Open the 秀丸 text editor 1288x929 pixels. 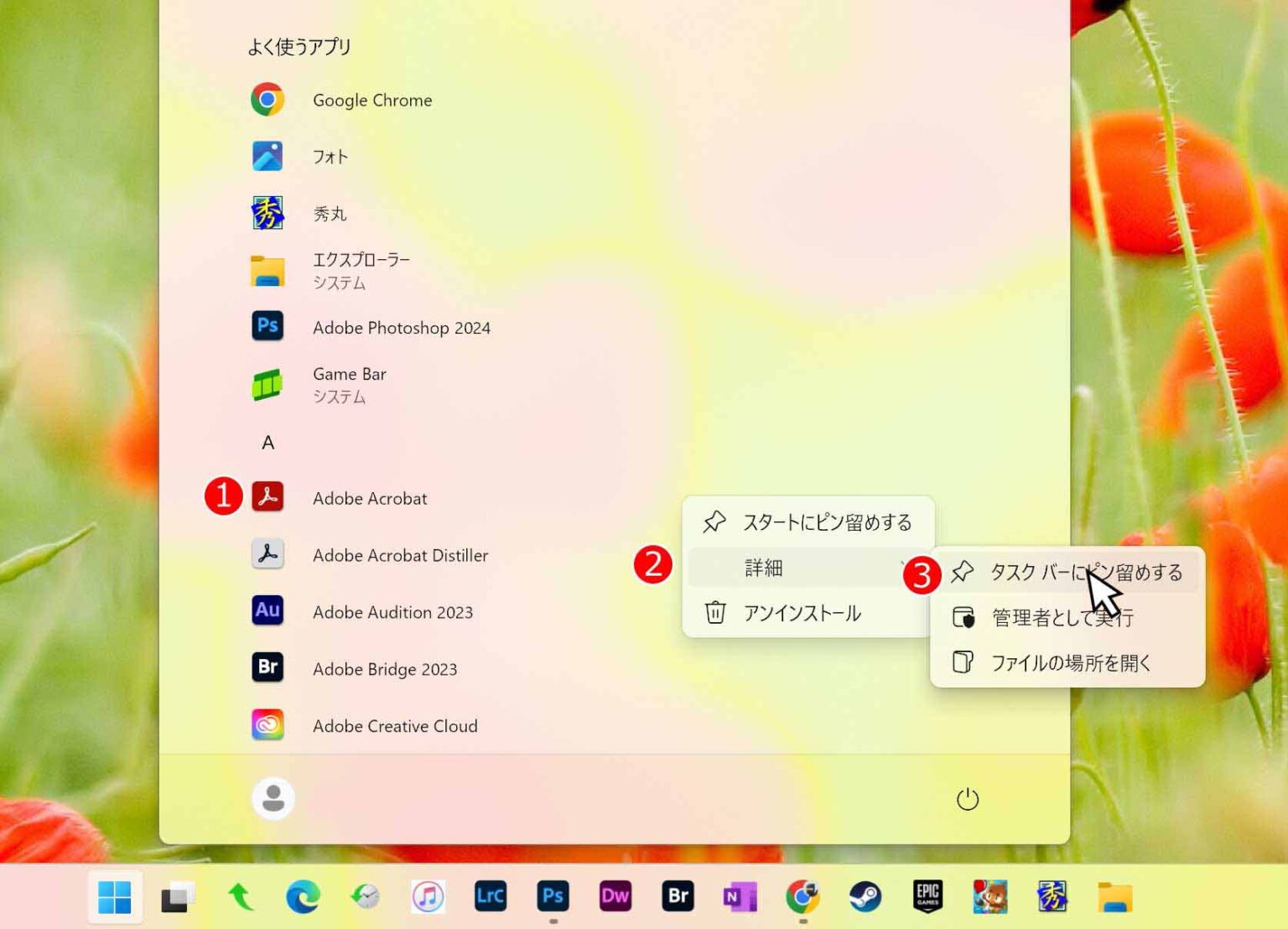coord(329,213)
